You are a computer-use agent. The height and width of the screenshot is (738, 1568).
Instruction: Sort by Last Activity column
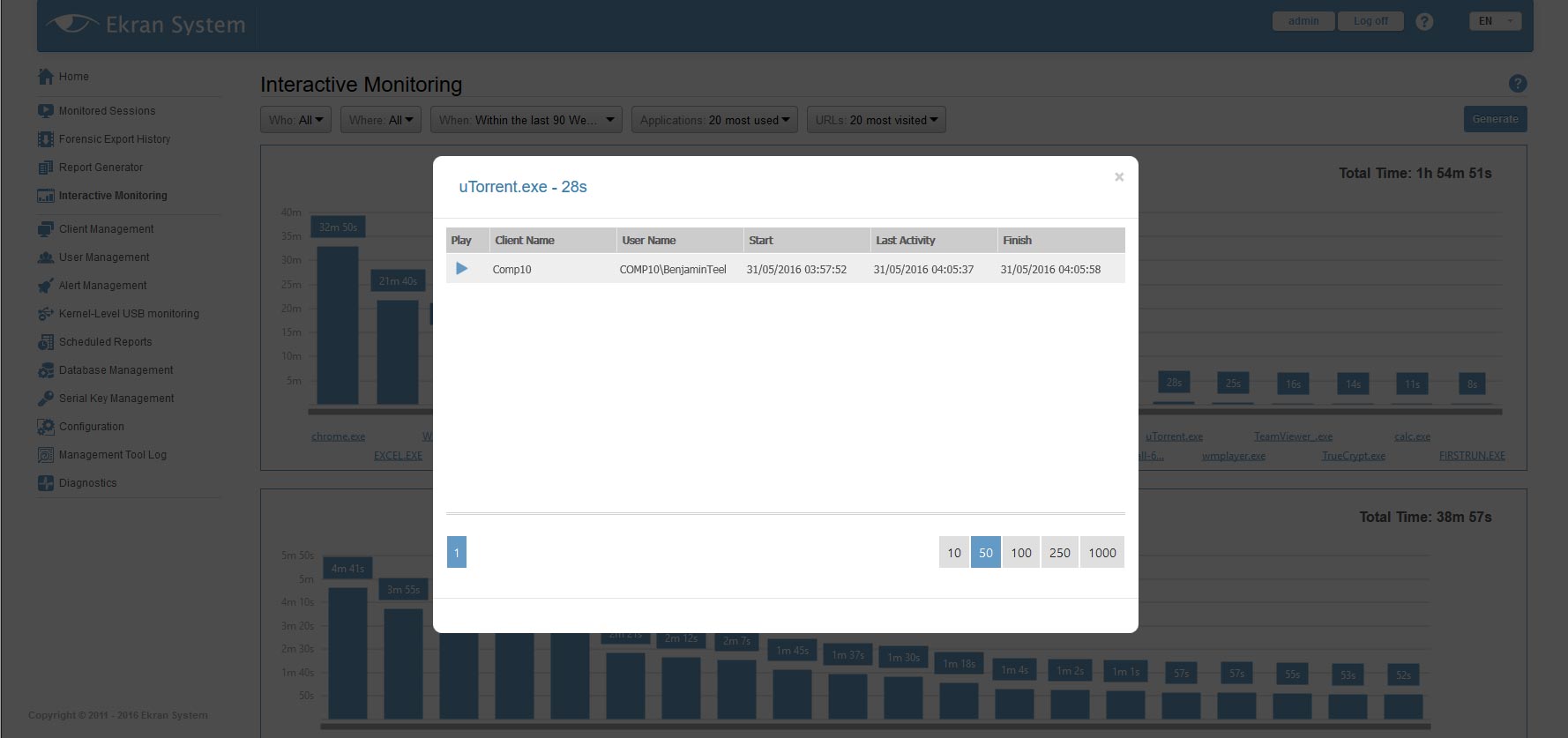[934, 240]
